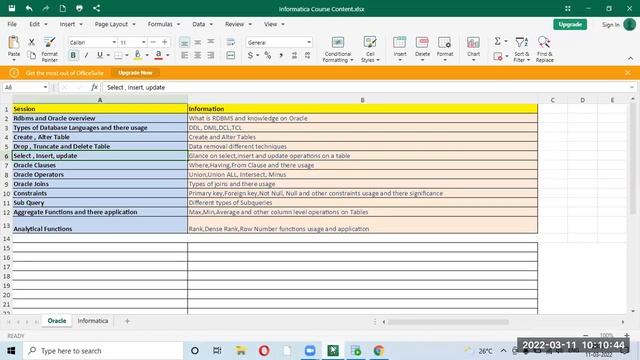Add a new sheet with the plus button
The height and width of the screenshot is (360, 640).
point(127,321)
